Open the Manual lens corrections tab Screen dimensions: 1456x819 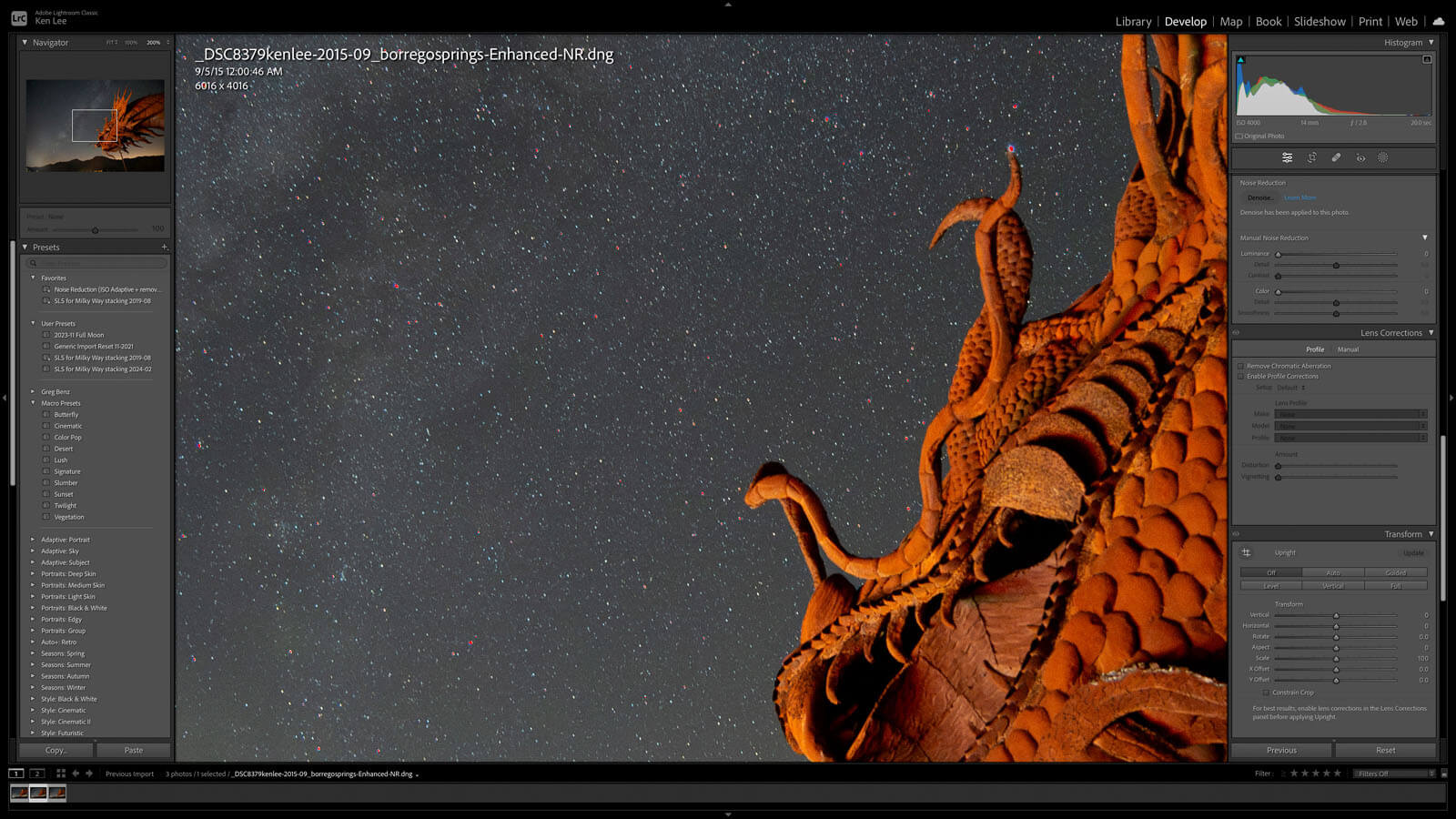click(x=1348, y=349)
